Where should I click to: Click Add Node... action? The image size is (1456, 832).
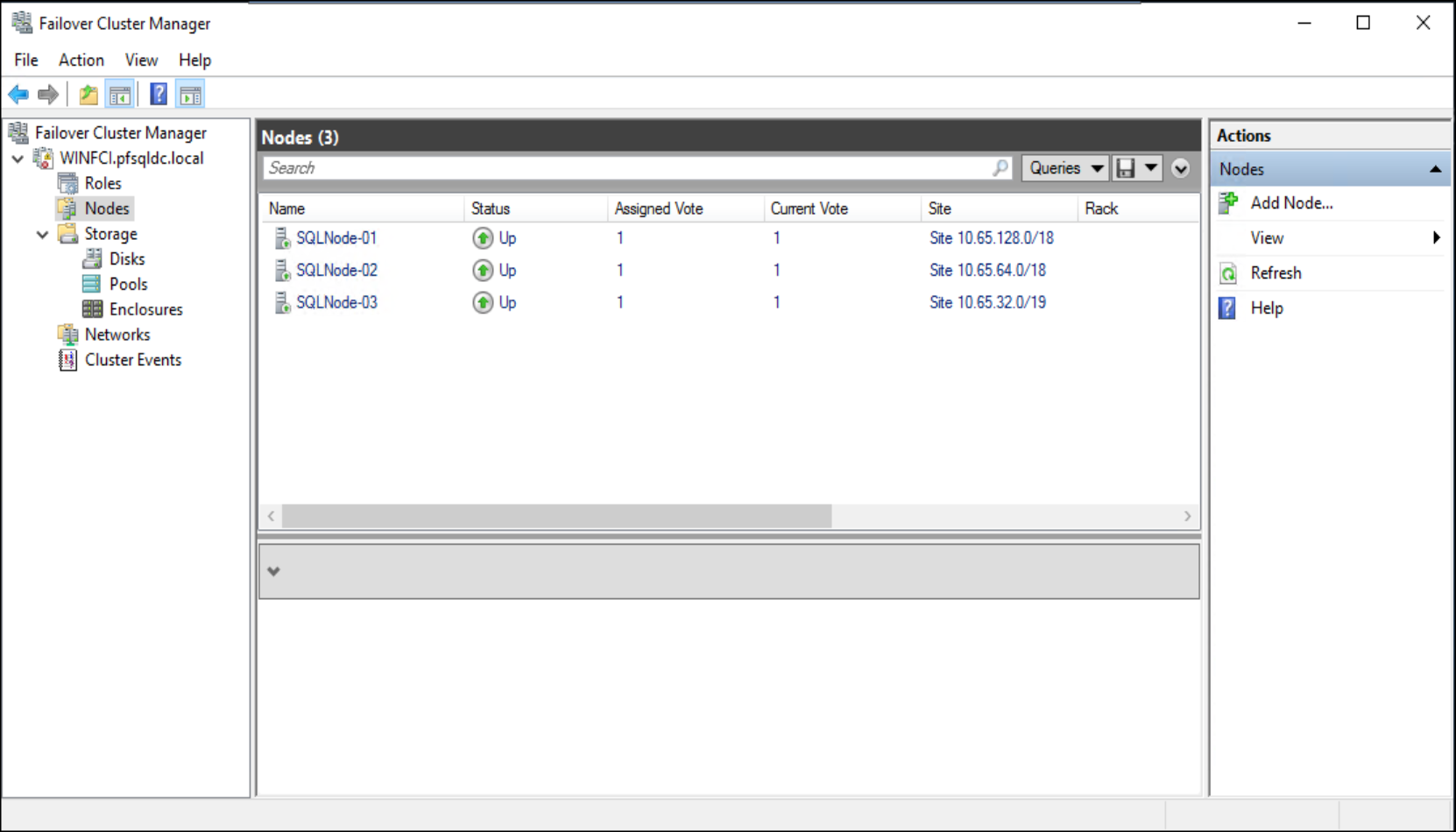coord(1291,203)
